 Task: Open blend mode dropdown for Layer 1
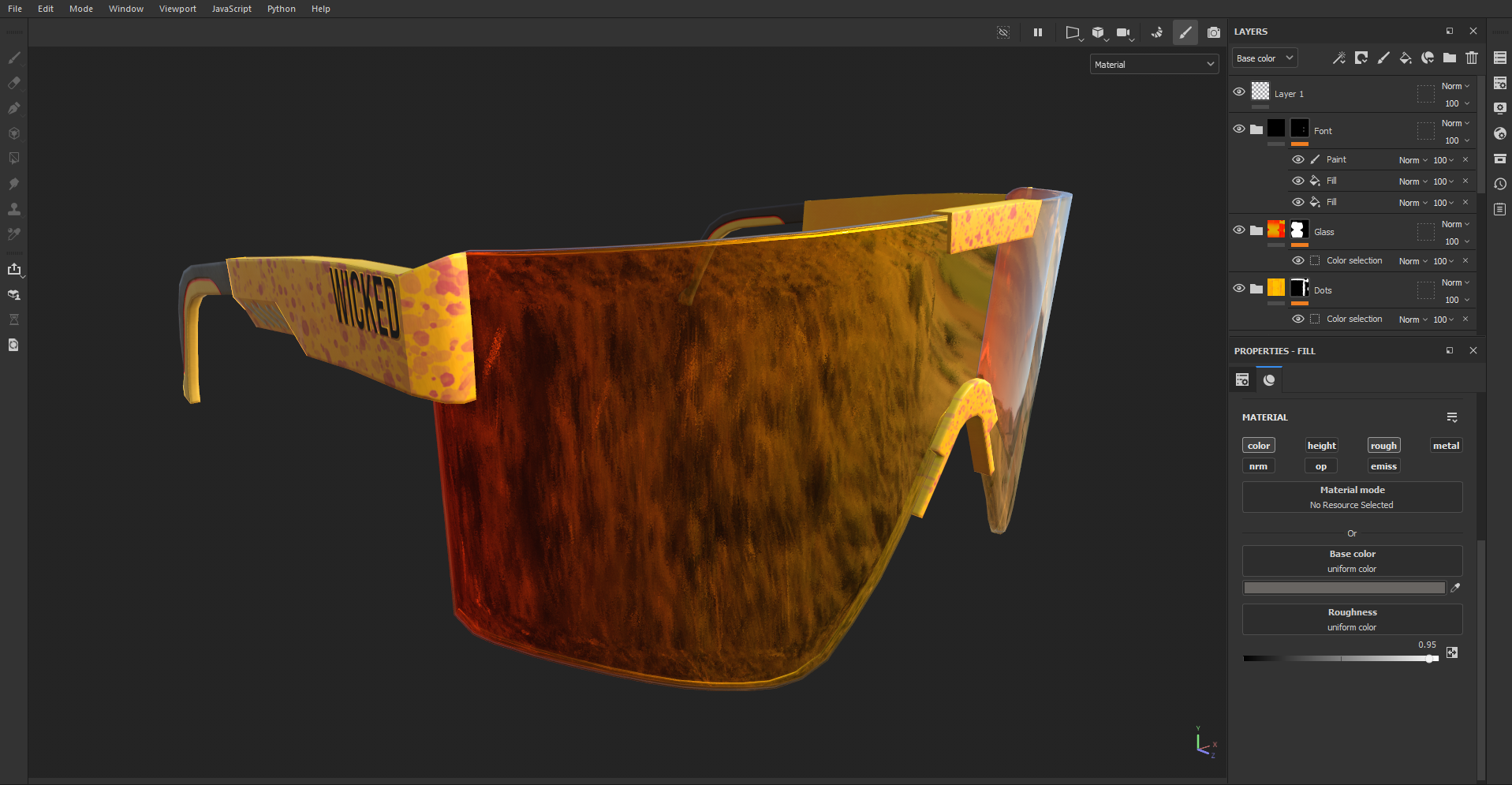(1455, 86)
